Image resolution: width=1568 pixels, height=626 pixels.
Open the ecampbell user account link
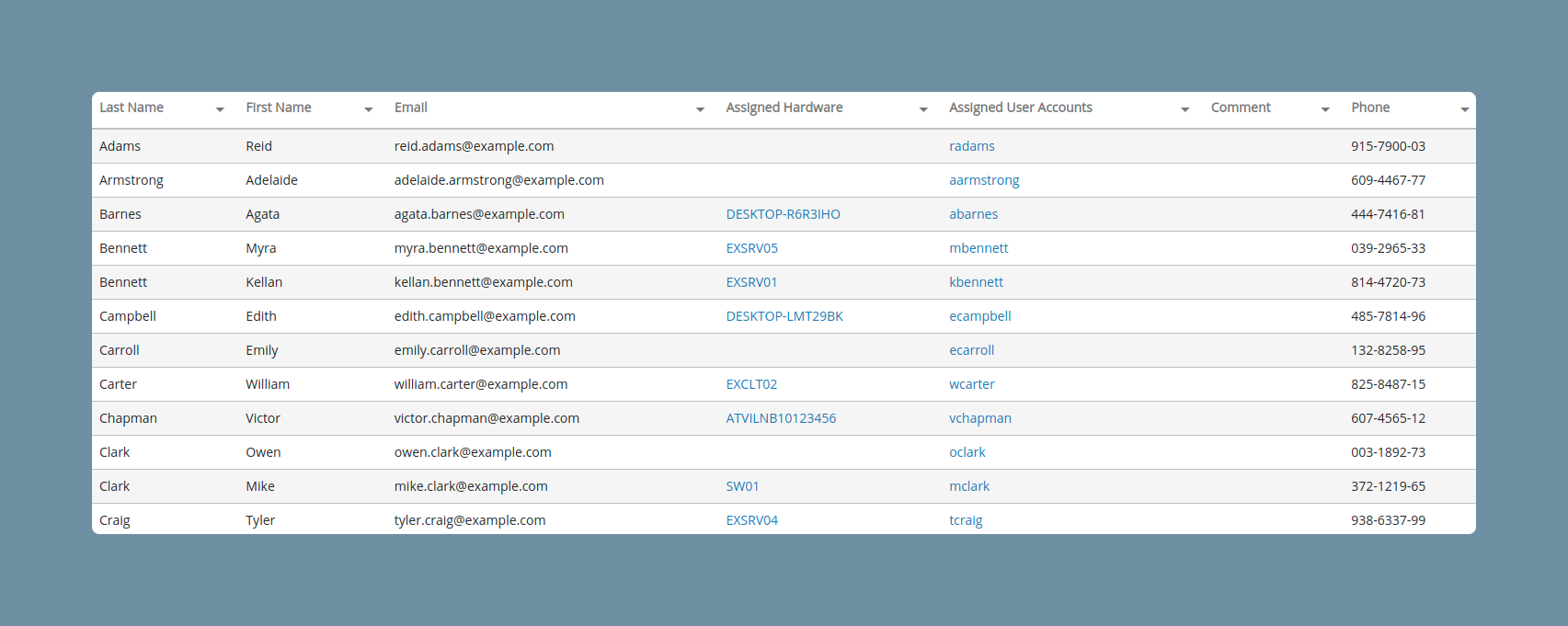point(980,316)
